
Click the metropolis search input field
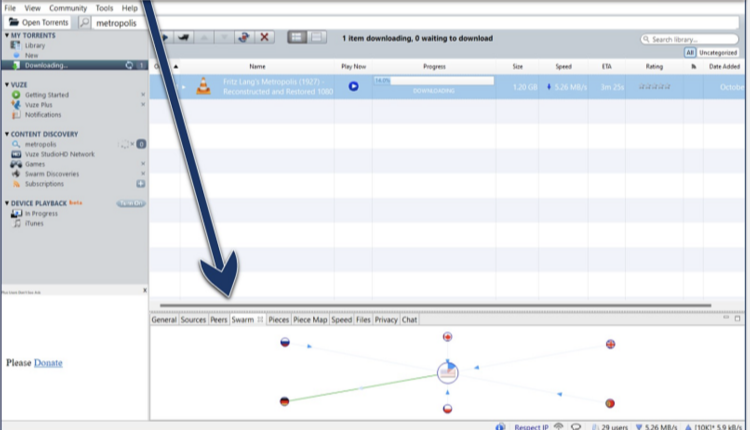[415, 22]
